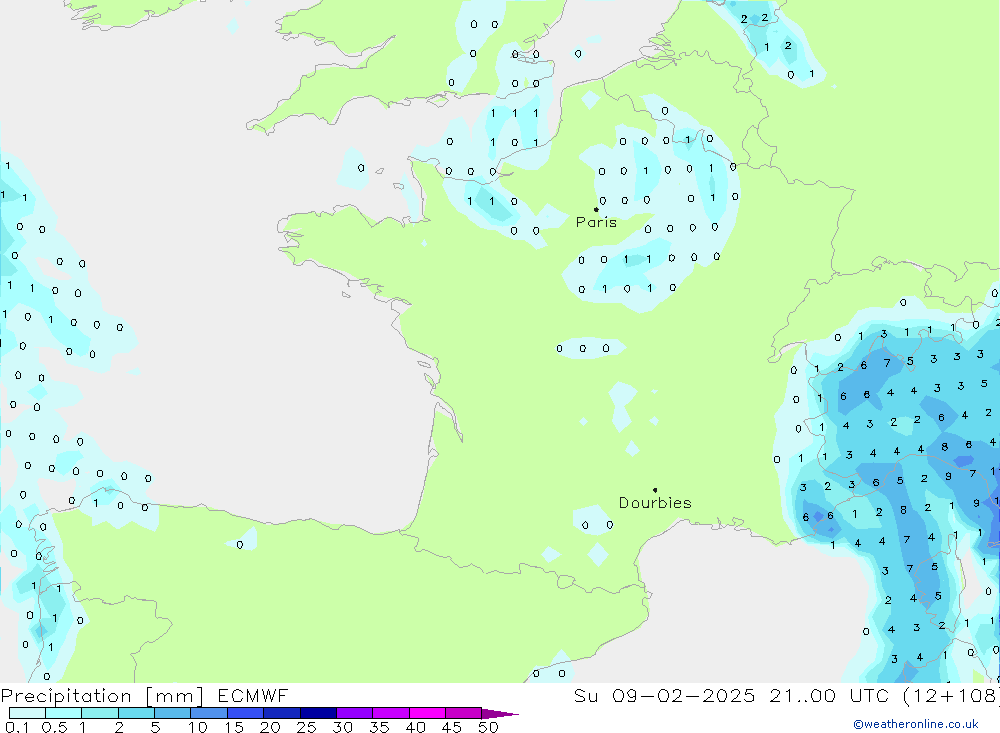Click the ECMWF model label
Screen dimensions: 1000x733
coord(253,695)
